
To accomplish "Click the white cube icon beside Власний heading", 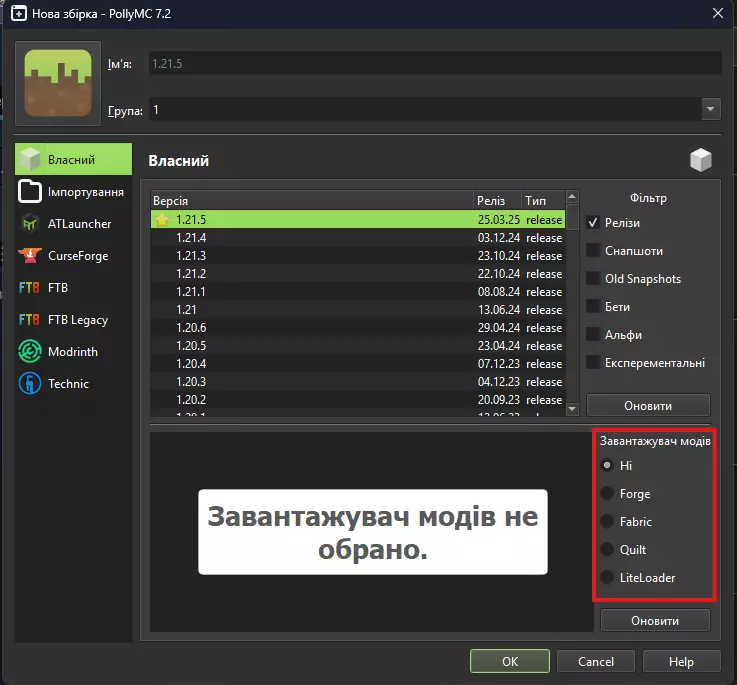I will (x=701, y=160).
